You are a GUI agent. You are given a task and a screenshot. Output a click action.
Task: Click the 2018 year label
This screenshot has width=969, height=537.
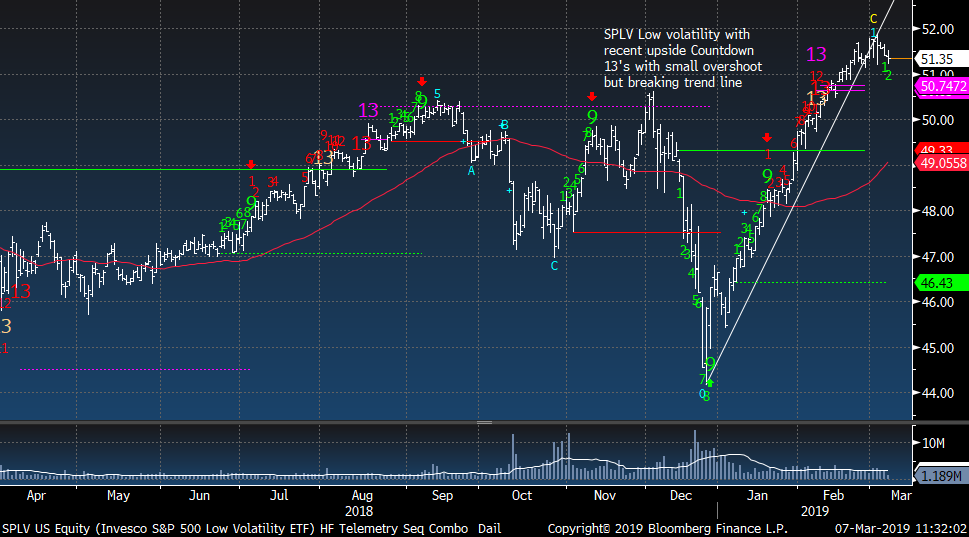coord(359,512)
